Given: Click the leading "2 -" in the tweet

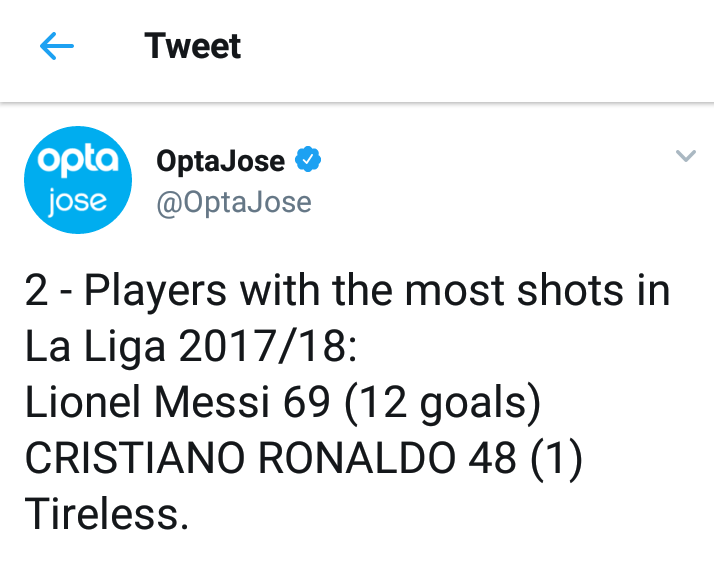Looking at the screenshot, I should click(x=49, y=291).
